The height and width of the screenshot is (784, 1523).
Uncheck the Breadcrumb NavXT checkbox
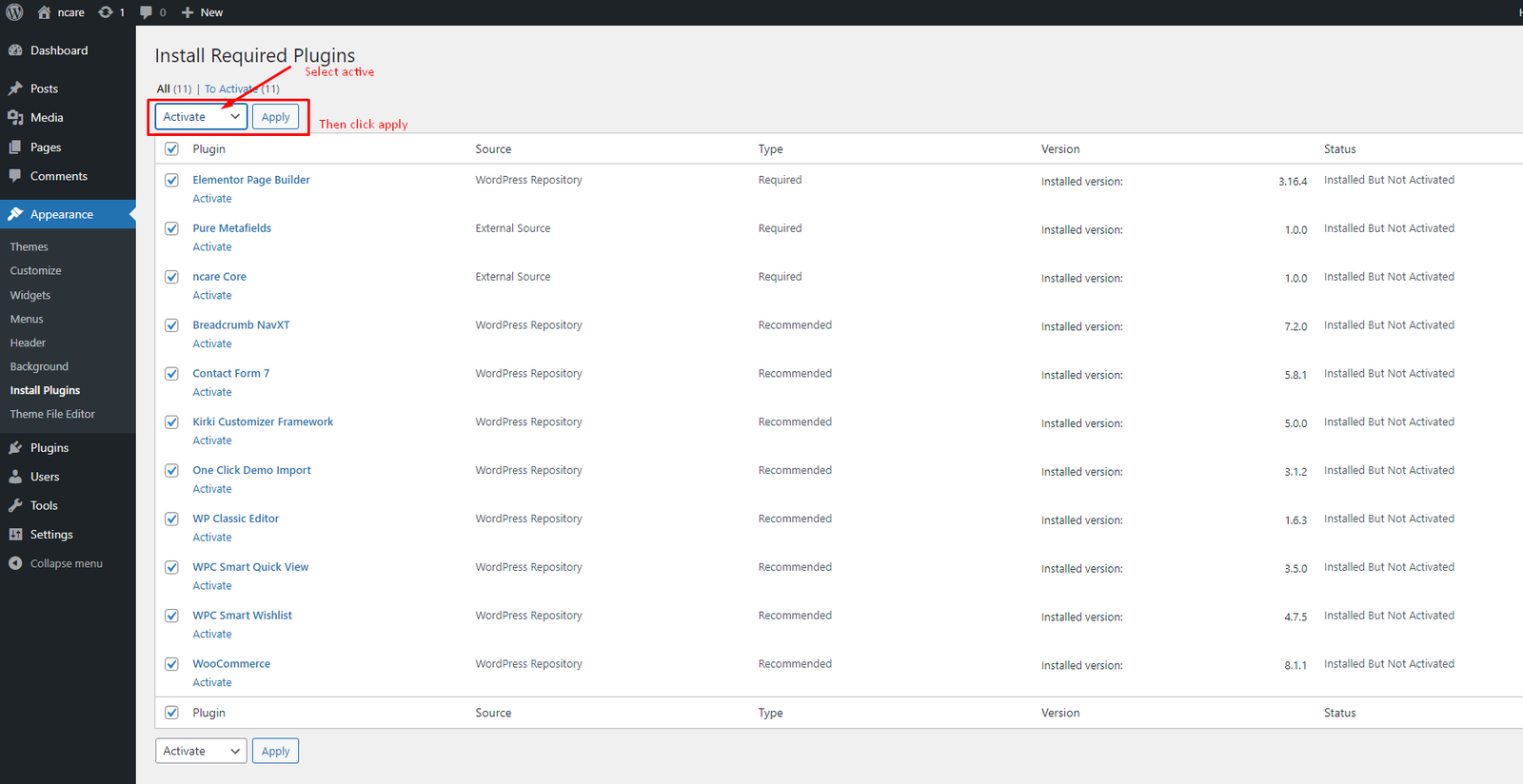pos(171,325)
